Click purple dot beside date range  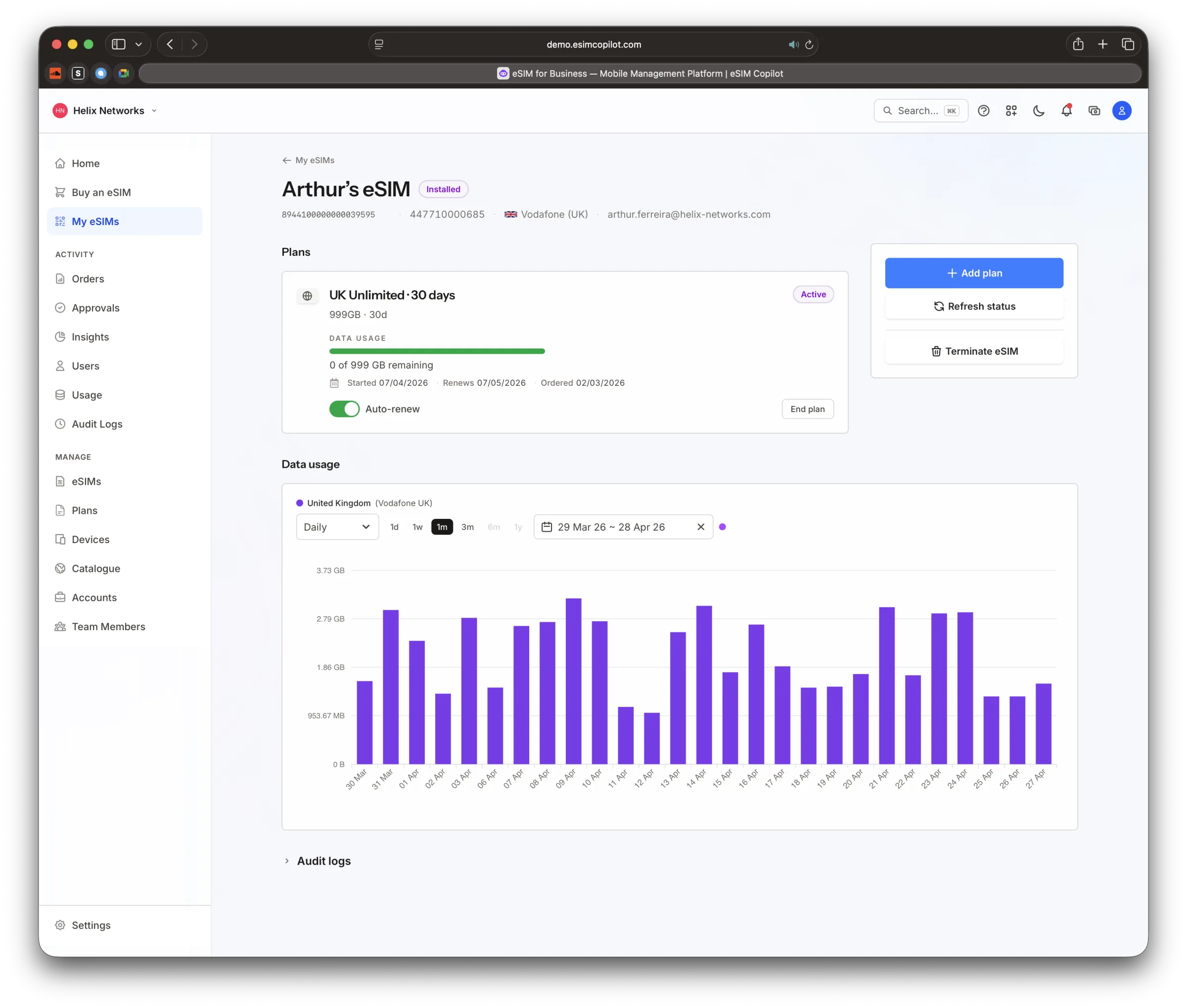[723, 527]
